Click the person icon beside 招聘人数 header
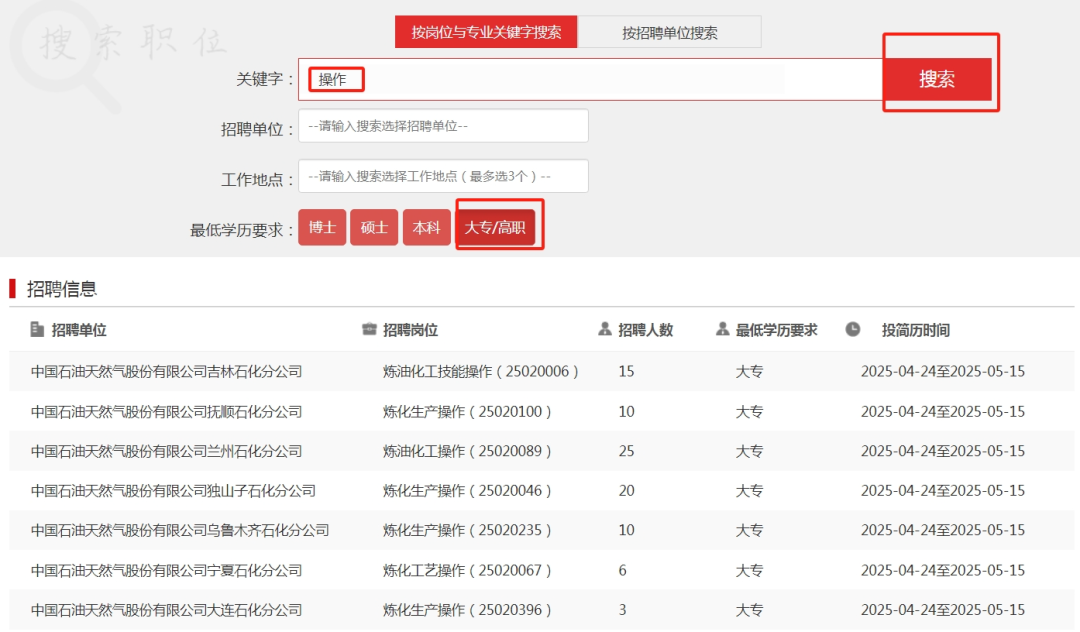The image size is (1080, 632). (x=604, y=329)
